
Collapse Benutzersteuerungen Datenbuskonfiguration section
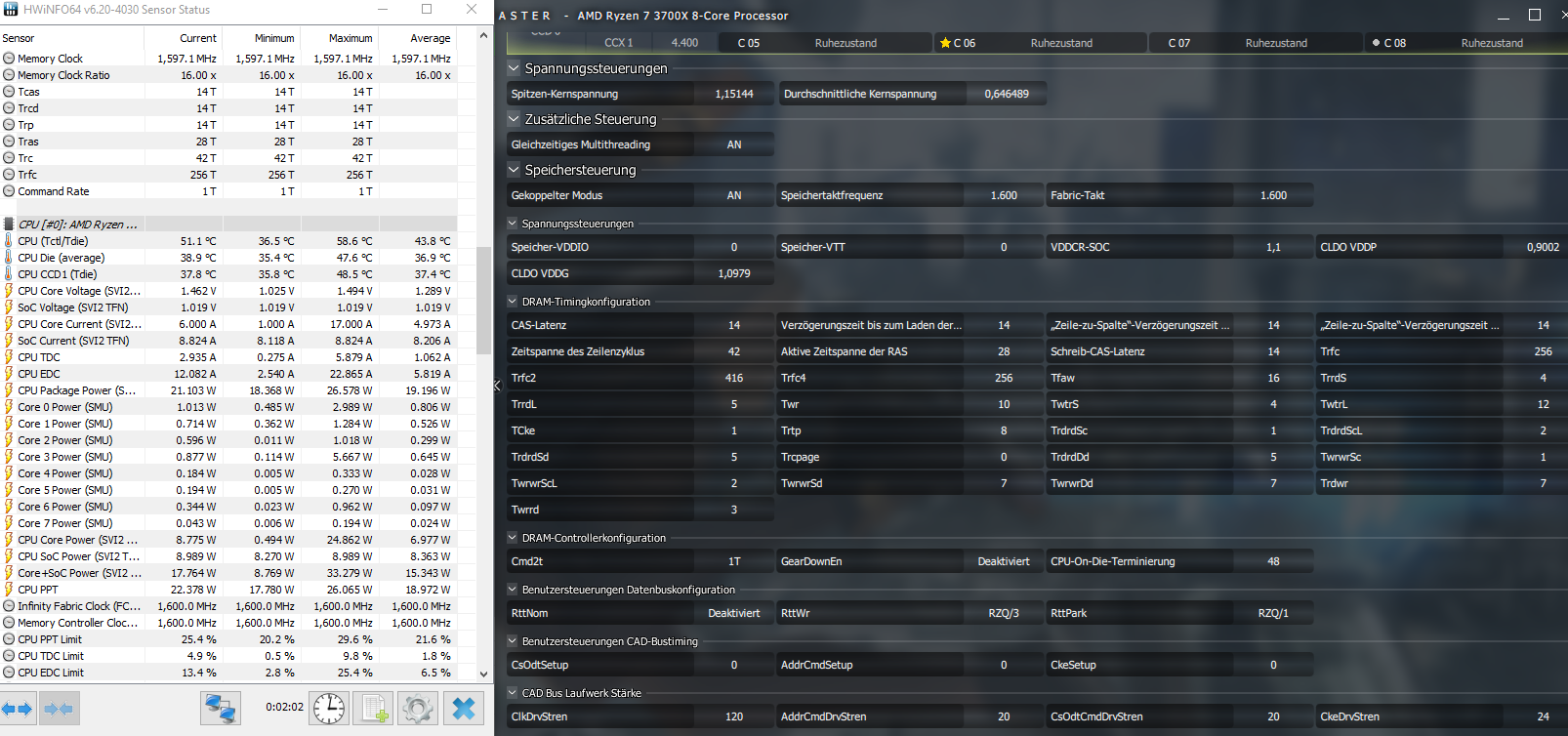[513, 590]
